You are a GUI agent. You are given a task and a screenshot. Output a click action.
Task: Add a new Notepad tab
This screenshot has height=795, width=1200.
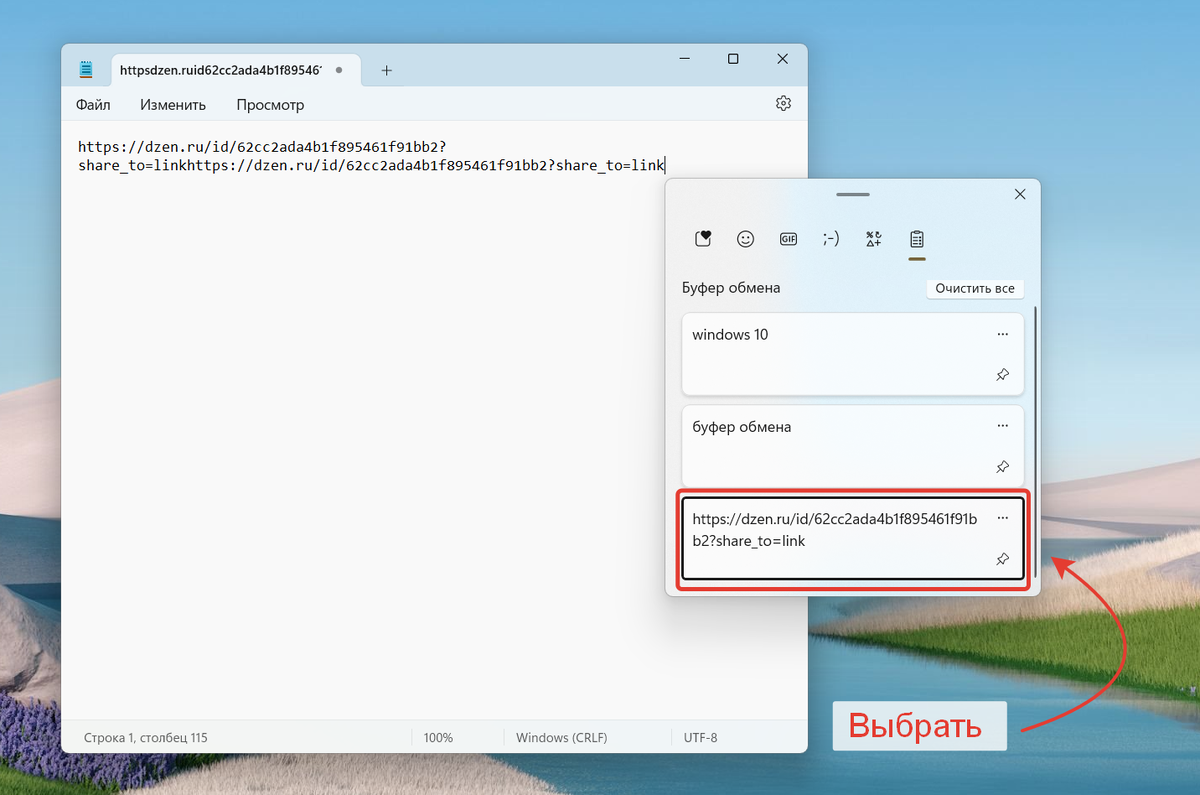click(x=387, y=70)
